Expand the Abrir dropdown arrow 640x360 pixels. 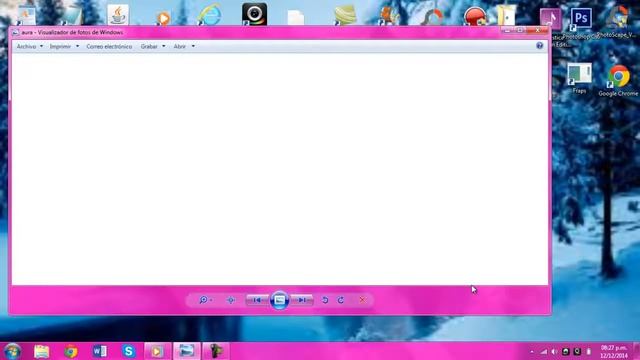[x=193, y=46]
